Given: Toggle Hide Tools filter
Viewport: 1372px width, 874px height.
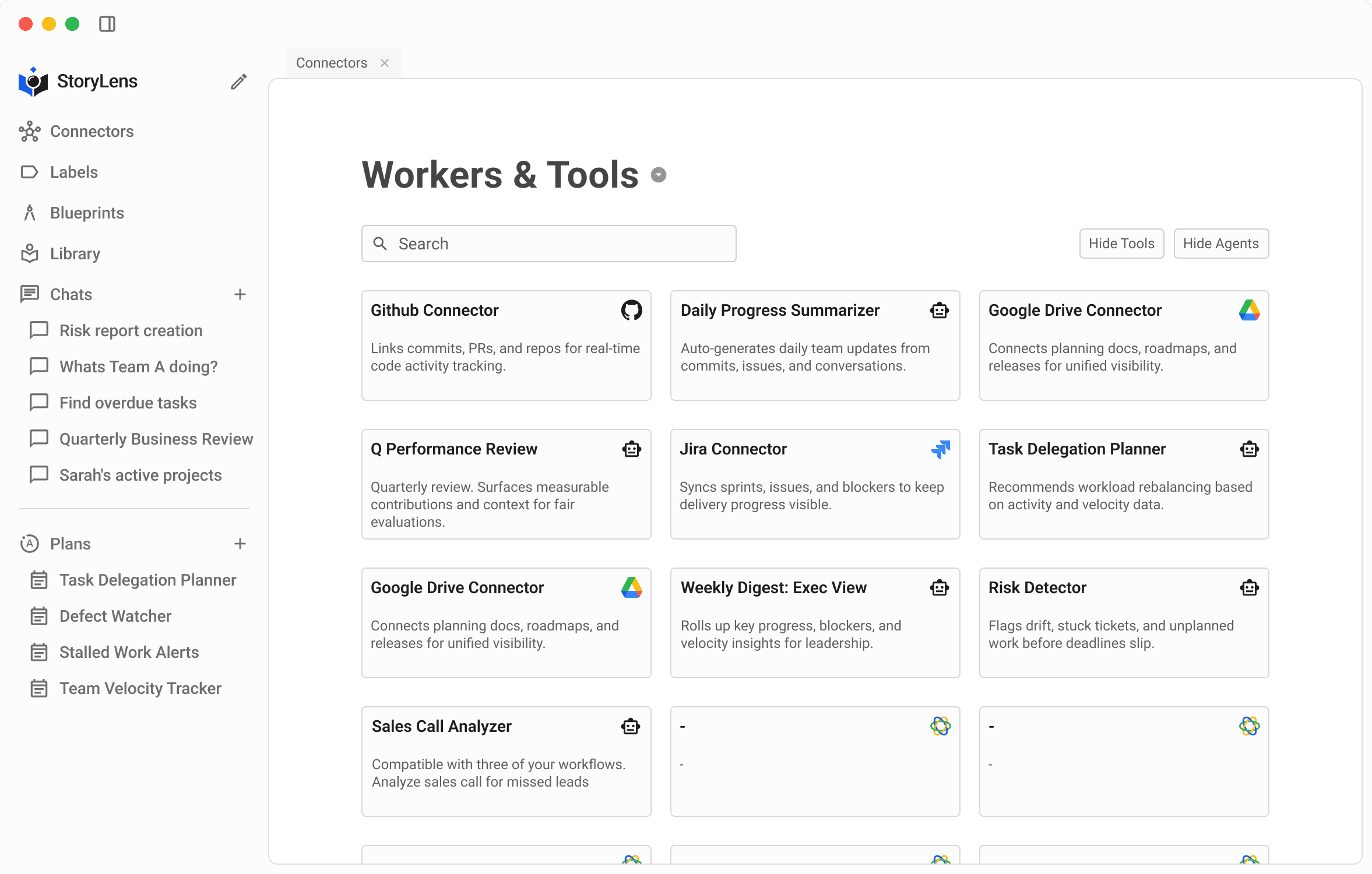Looking at the screenshot, I should tap(1121, 244).
